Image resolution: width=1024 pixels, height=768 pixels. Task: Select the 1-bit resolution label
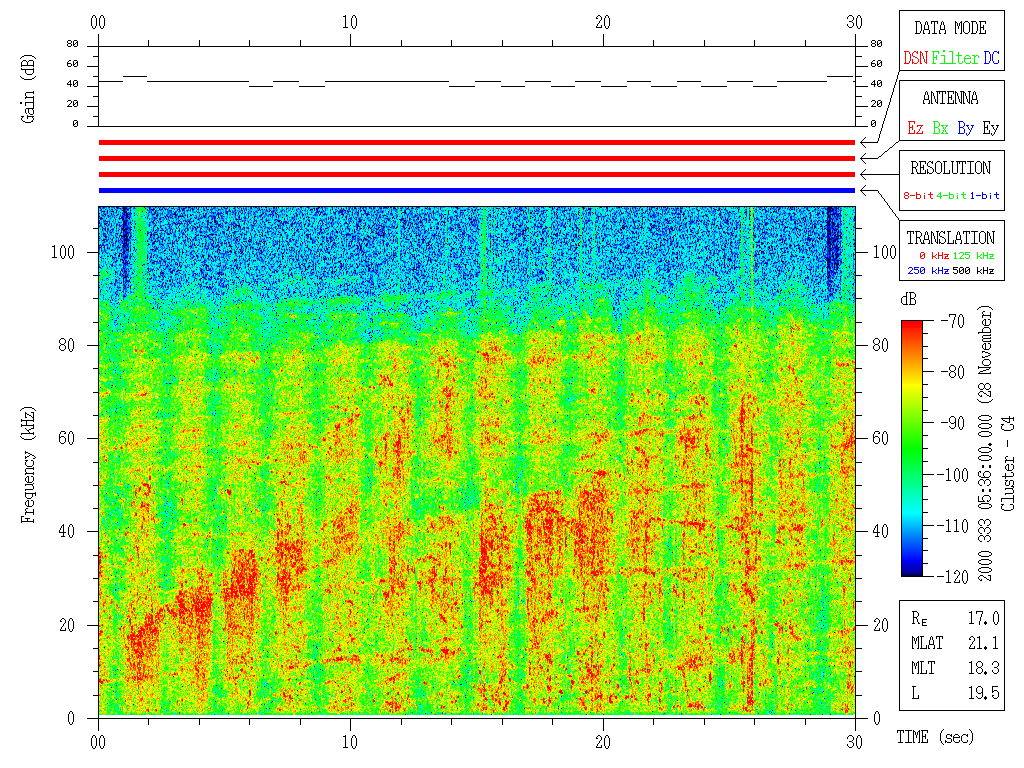[x=985, y=196]
